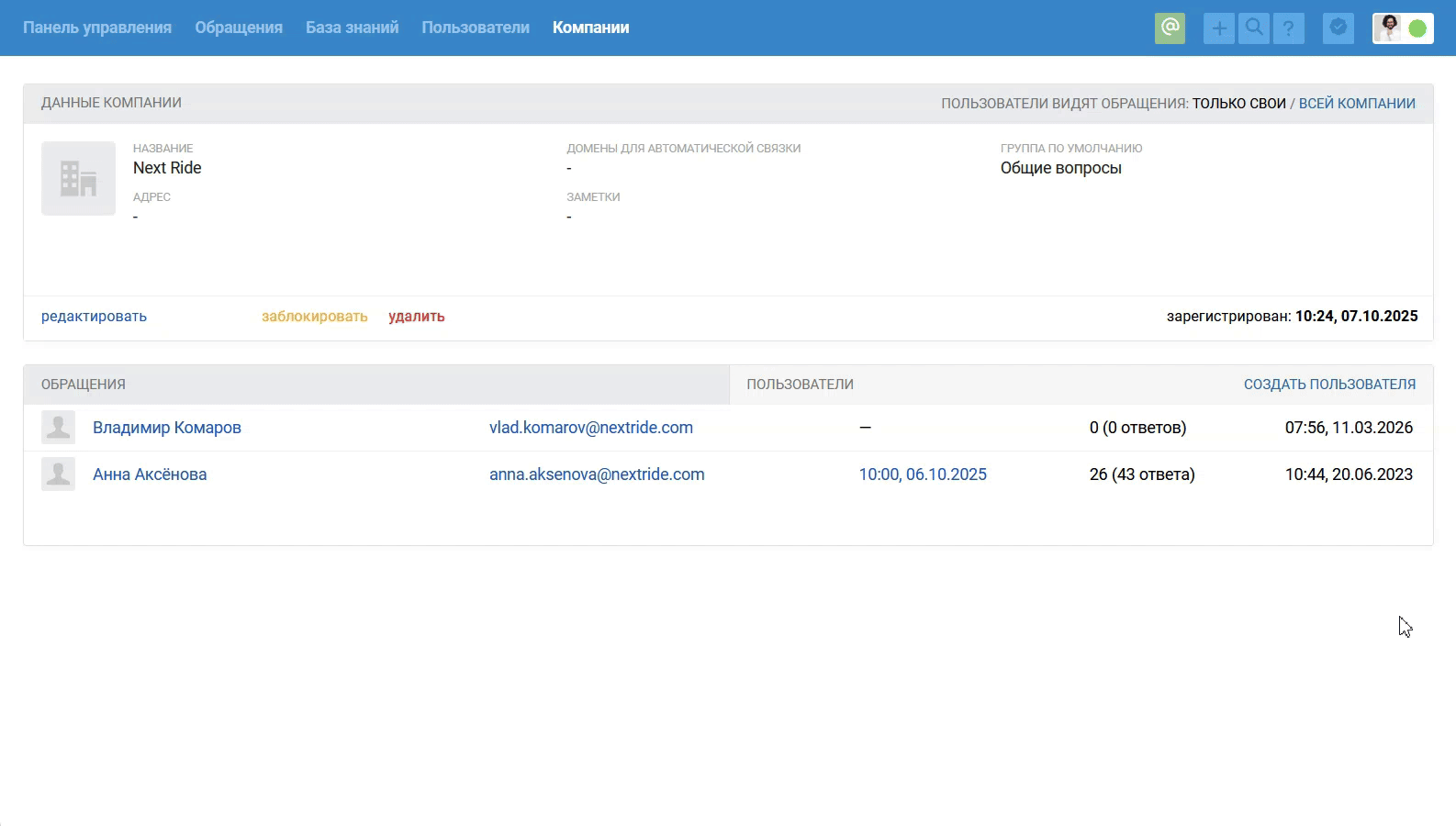This screenshot has height=826, width=1456.
Task: Click the green @ email icon
Action: click(1170, 28)
